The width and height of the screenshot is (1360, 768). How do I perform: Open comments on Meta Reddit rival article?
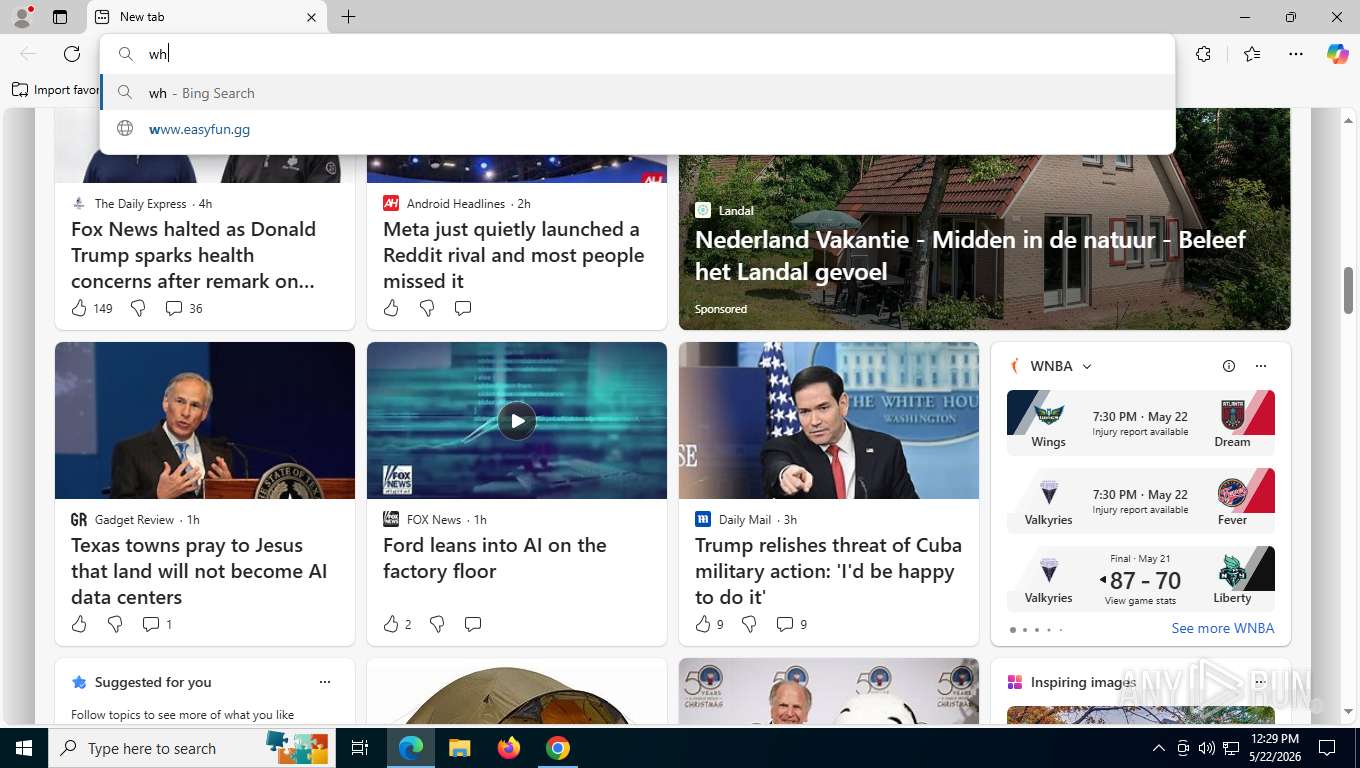(463, 308)
